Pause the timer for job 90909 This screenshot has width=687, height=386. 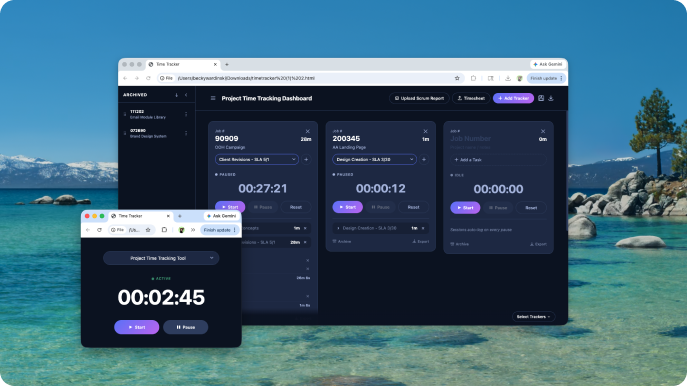click(x=263, y=207)
